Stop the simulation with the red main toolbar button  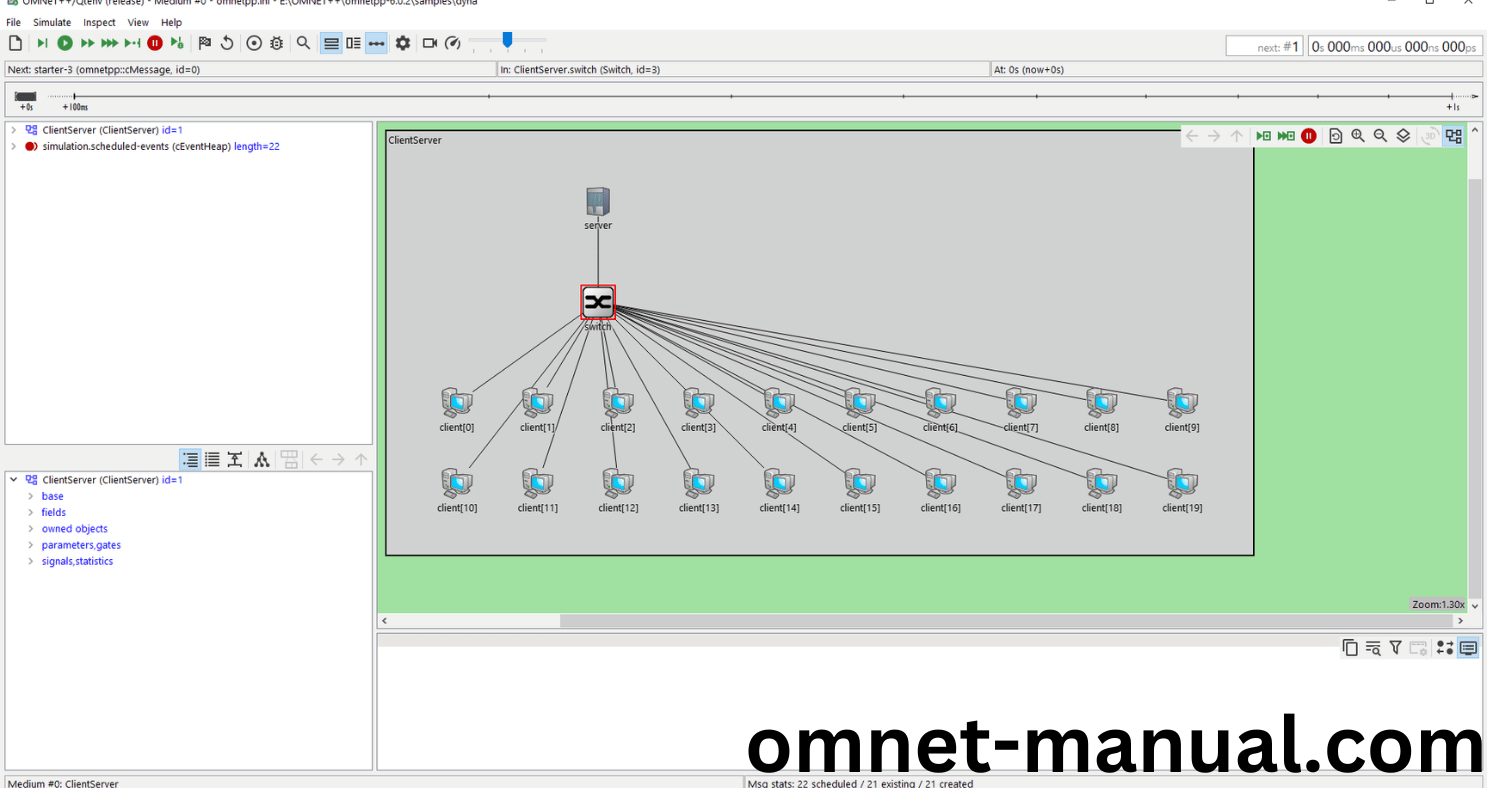155,43
